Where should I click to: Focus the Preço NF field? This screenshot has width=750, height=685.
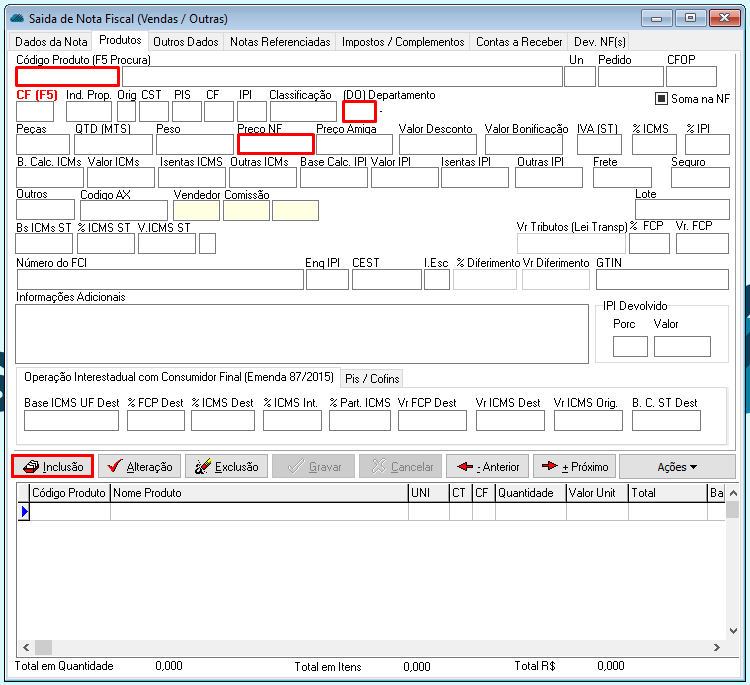(x=275, y=144)
